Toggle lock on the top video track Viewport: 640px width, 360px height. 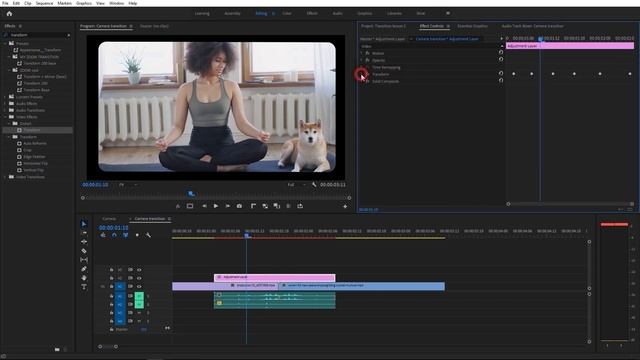click(x=111, y=270)
